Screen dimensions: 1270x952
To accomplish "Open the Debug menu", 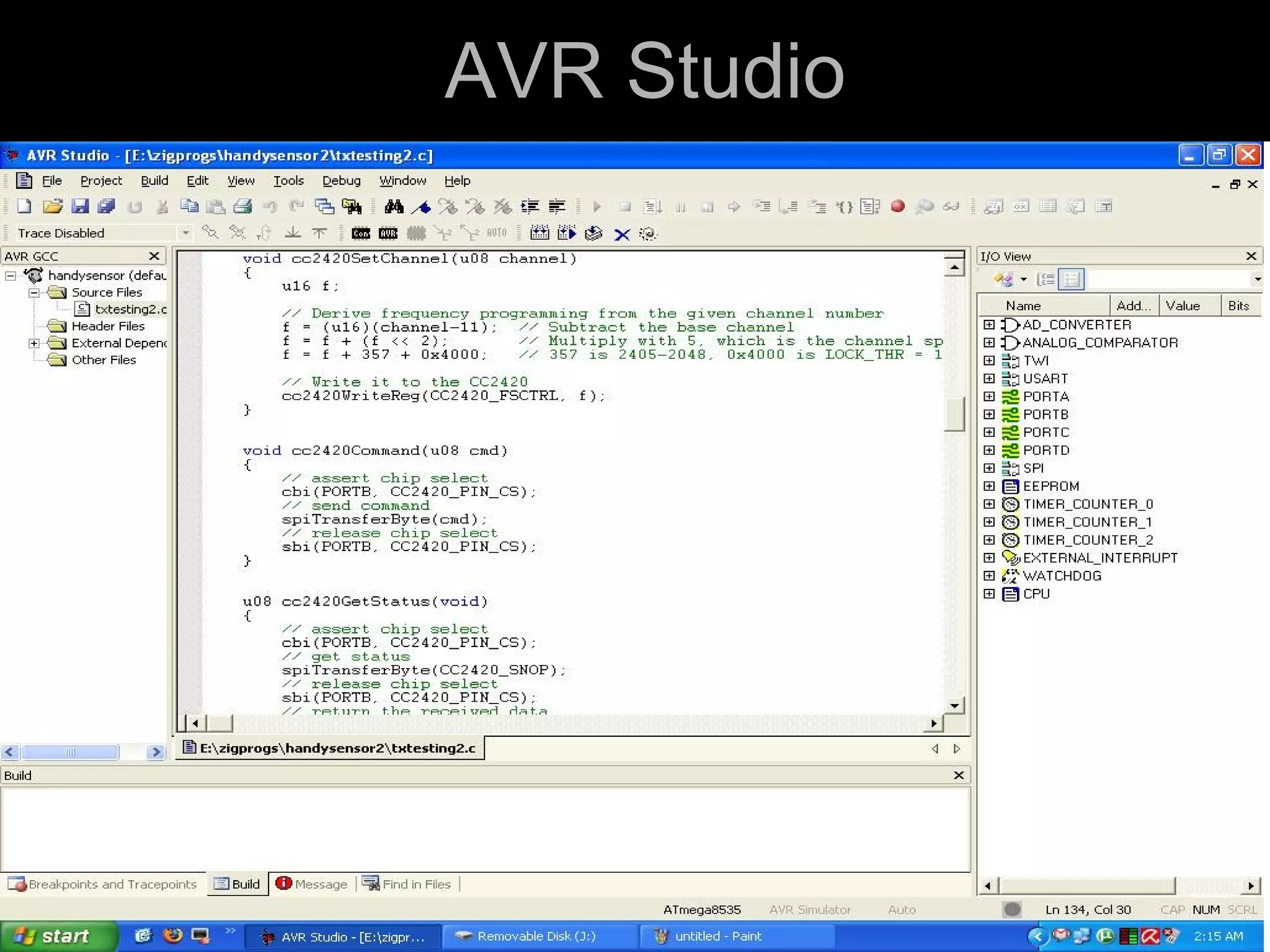I will 341,180.
